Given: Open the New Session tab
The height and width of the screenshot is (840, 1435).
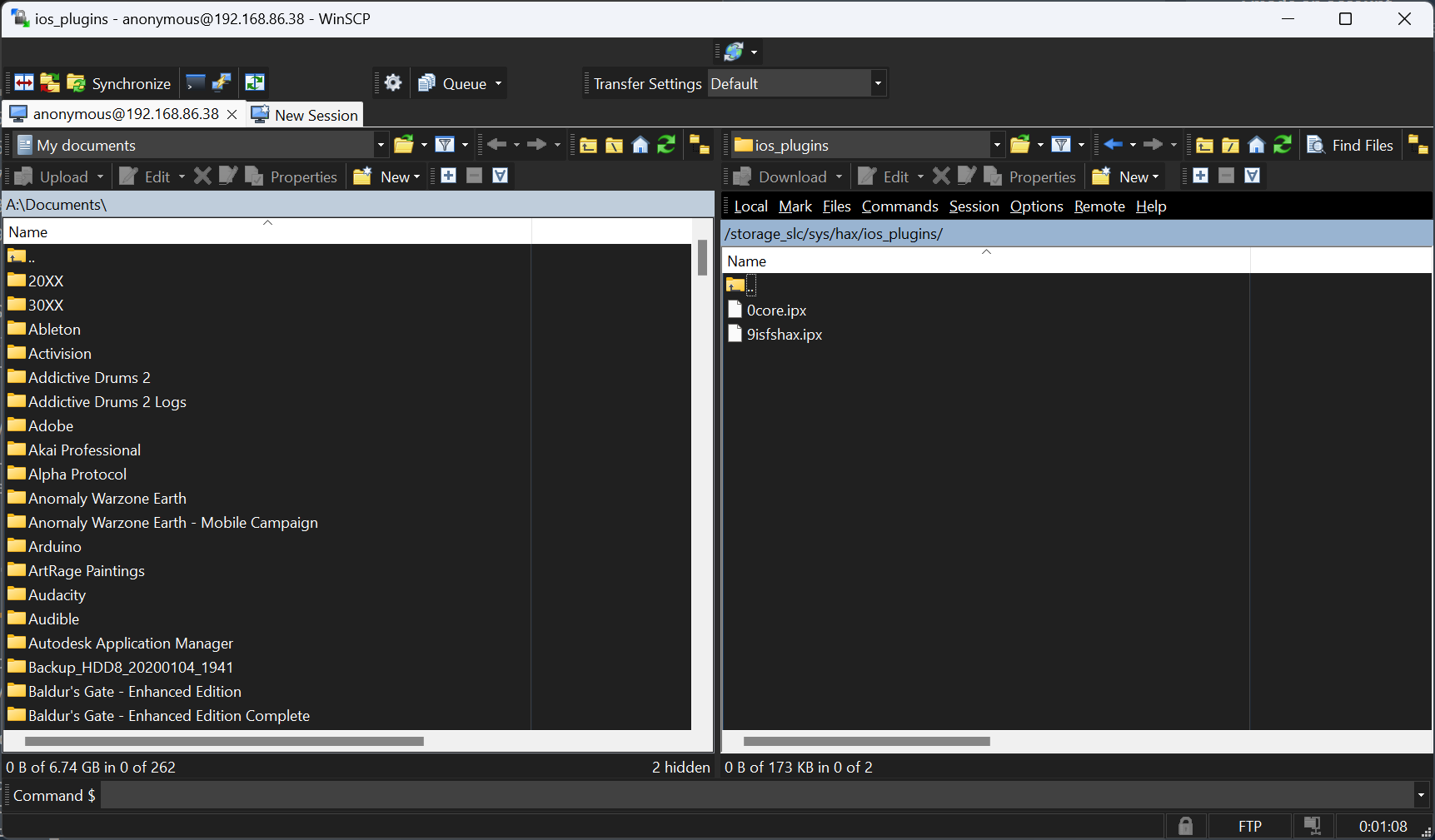Looking at the screenshot, I should pyautogui.click(x=305, y=115).
